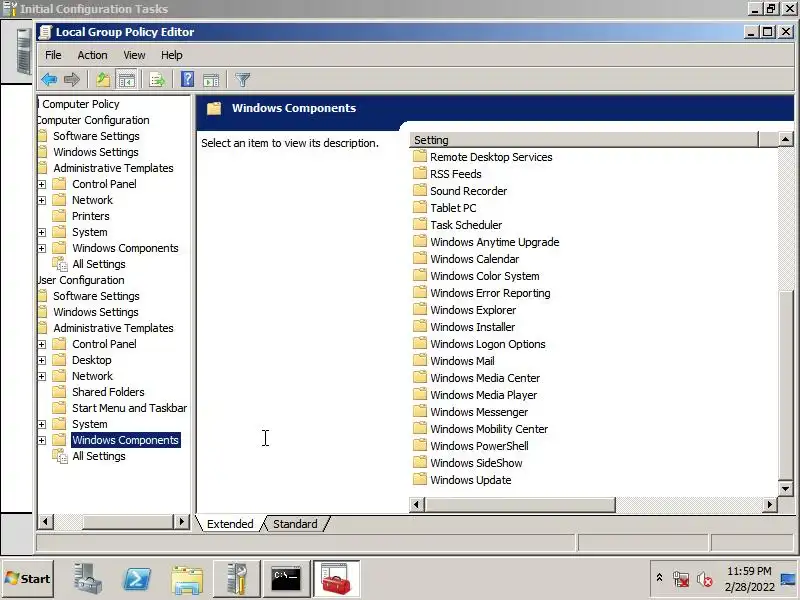Click the Setting column header
800x600 pixels.
584,140
